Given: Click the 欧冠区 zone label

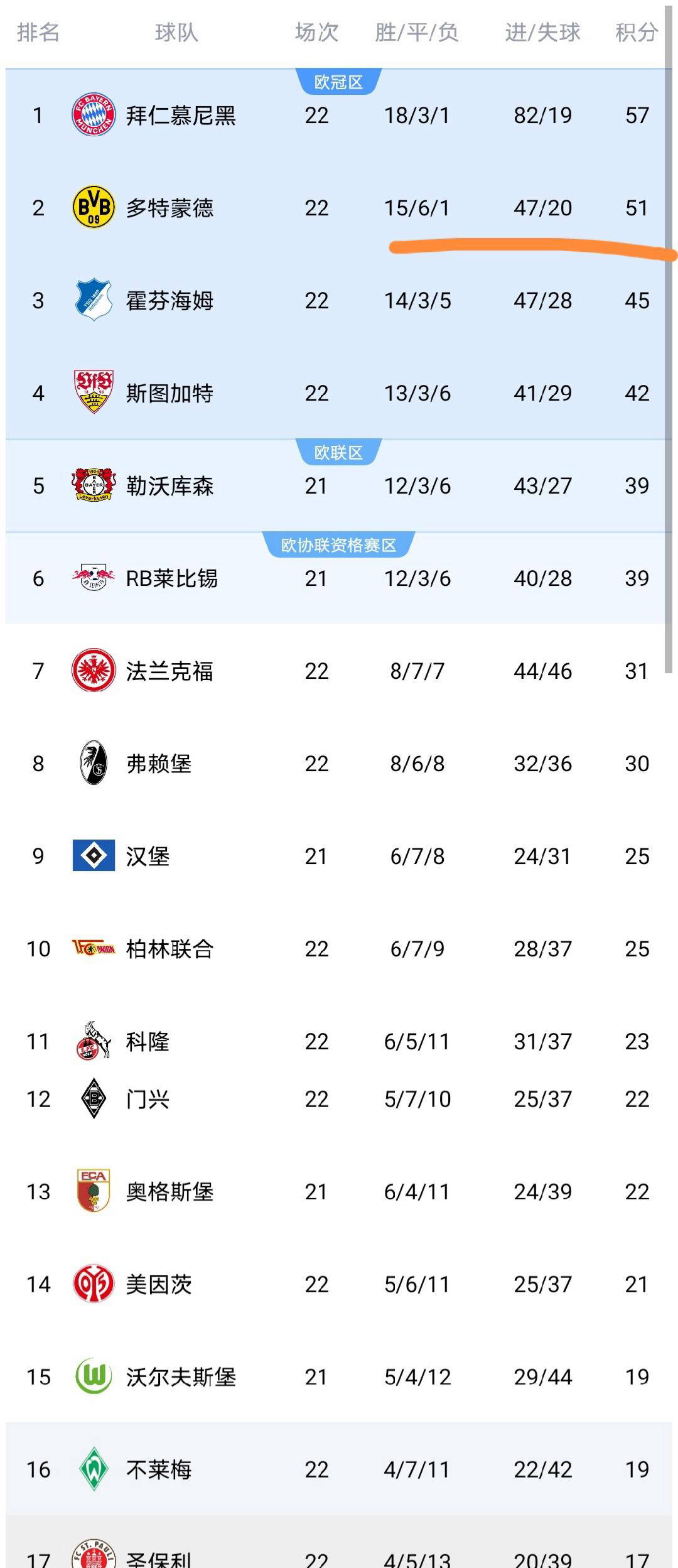Looking at the screenshot, I should 338,82.
